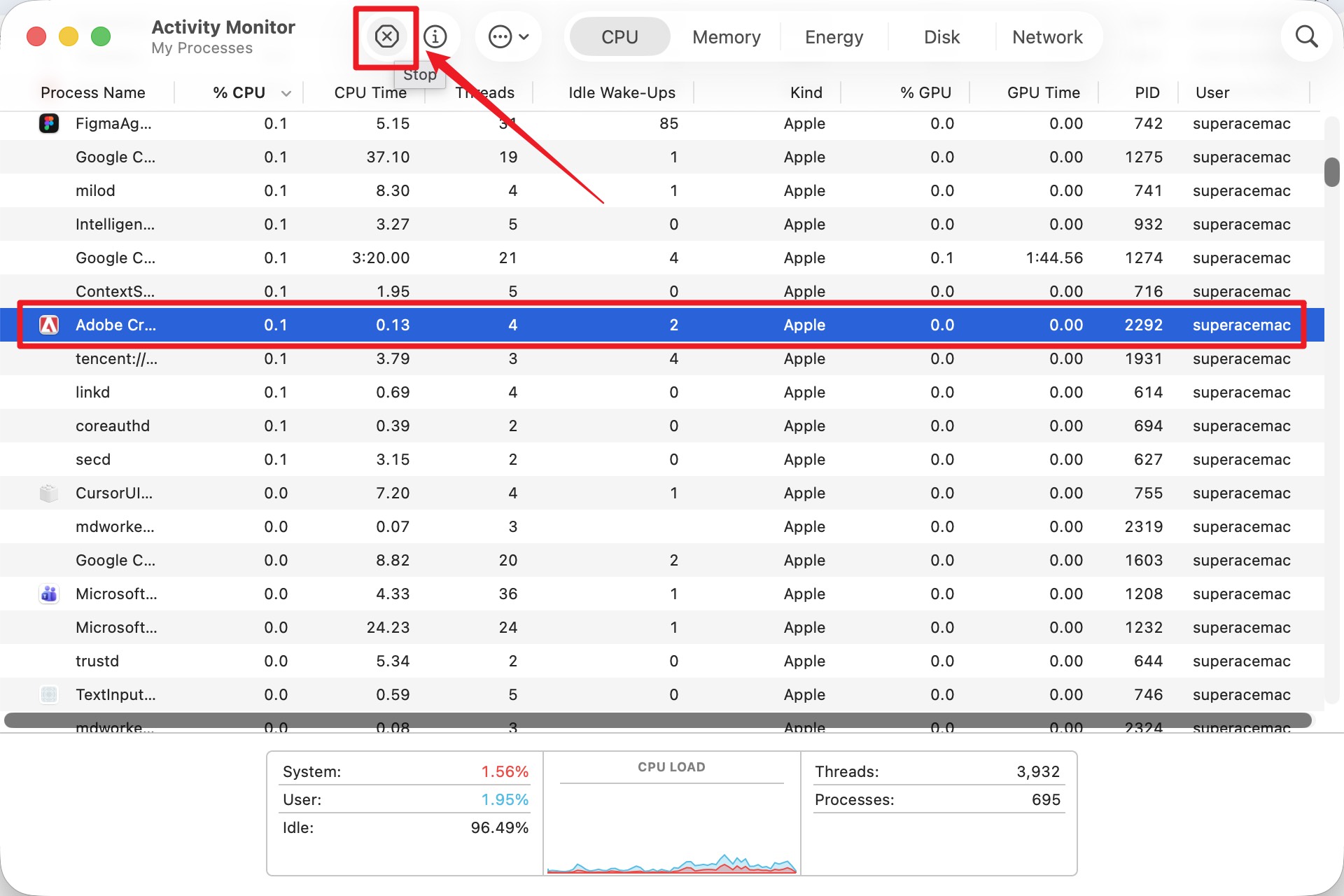Select Google C... process with PID 1274
1344x896 pixels.
click(x=662, y=258)
